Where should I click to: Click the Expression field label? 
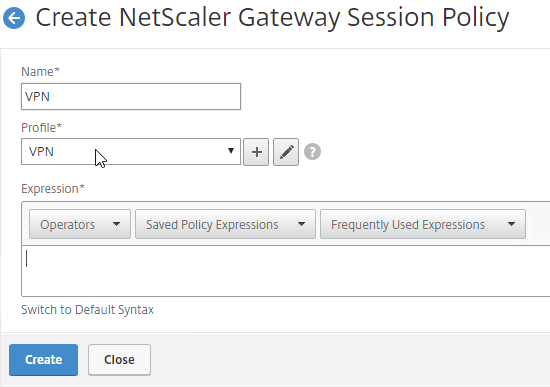[x=53, y=189]
